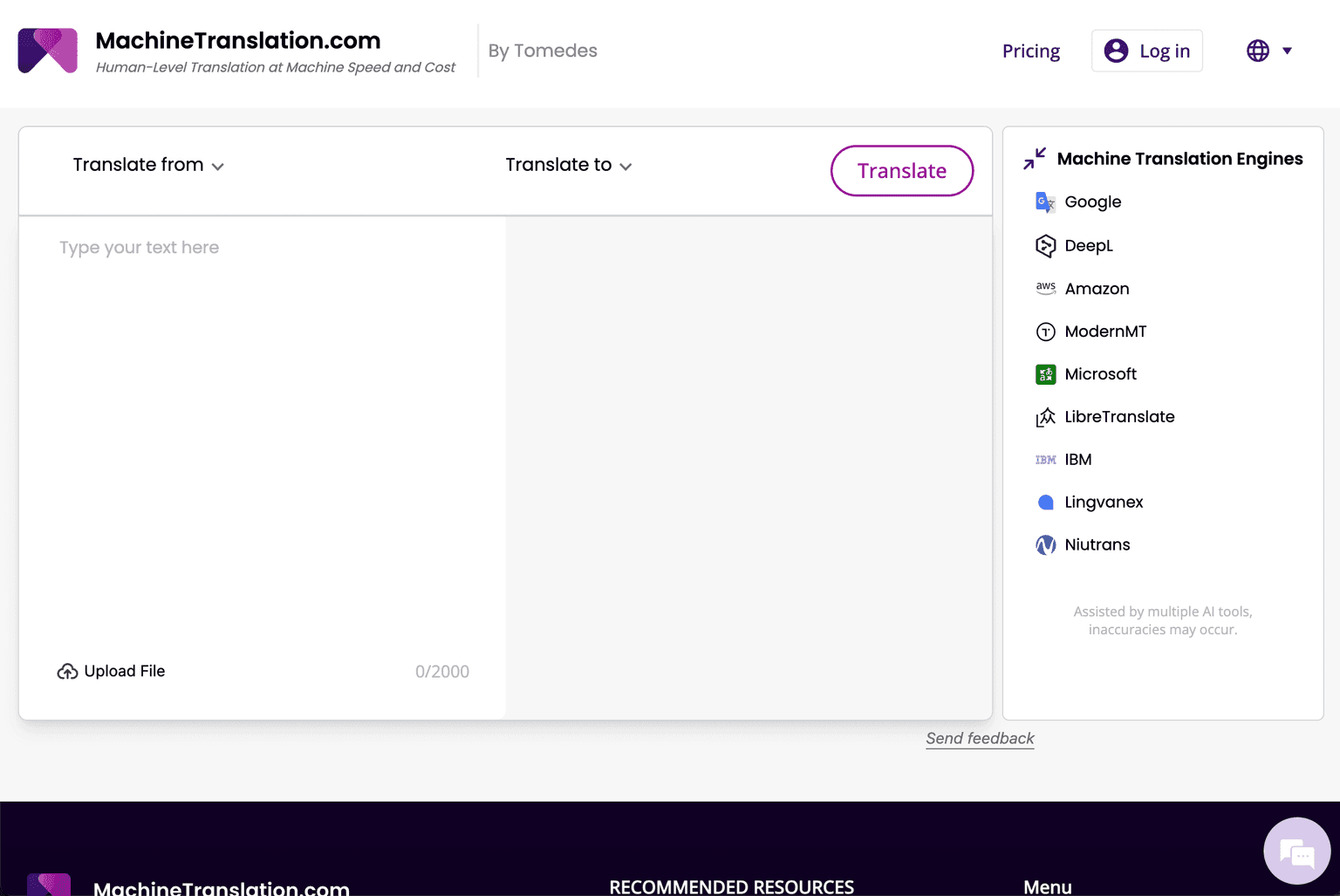Screen dimensions: 1340x896
Task: Click the 0/2000 character counter
Action: pyautogui.click(x=442, y=672)
